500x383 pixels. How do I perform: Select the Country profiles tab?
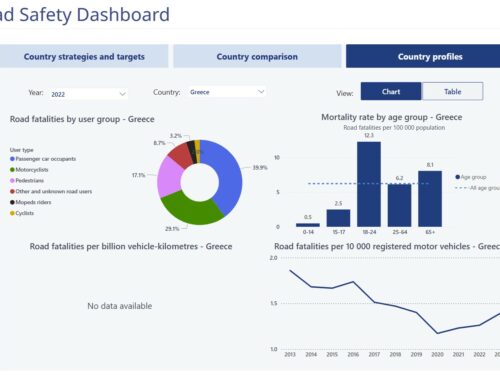(x=423, y=56)
